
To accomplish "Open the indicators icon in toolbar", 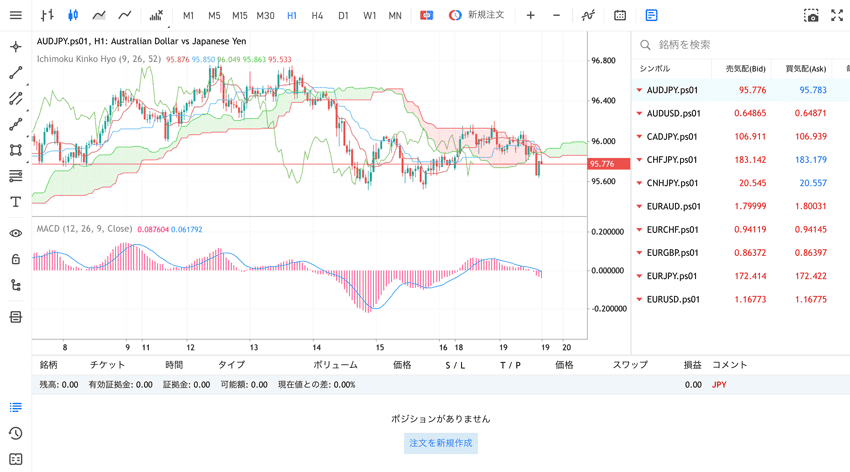I will tap(156, 15).
